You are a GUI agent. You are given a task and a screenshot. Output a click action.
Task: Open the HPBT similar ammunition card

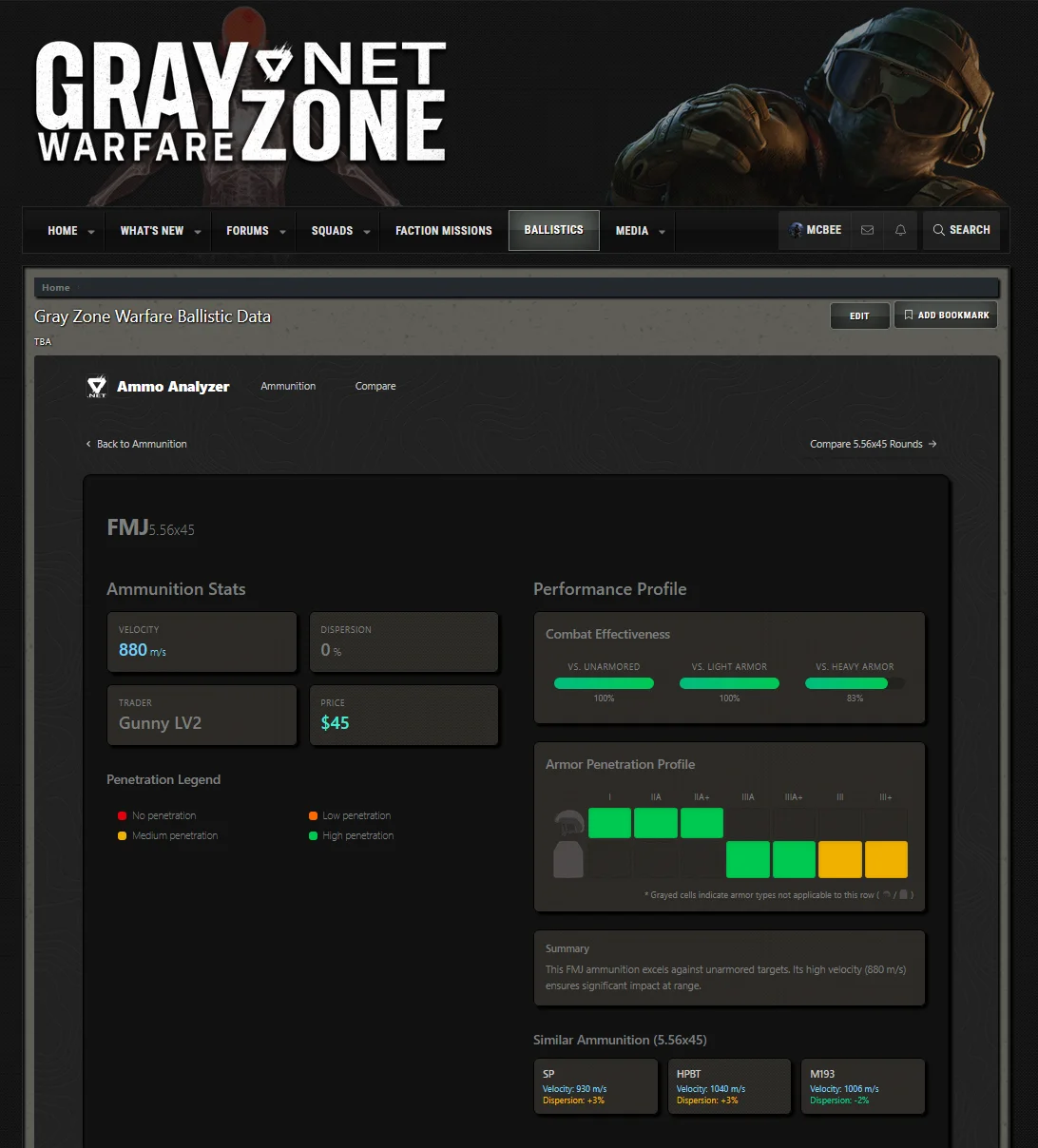point(729,1086)
